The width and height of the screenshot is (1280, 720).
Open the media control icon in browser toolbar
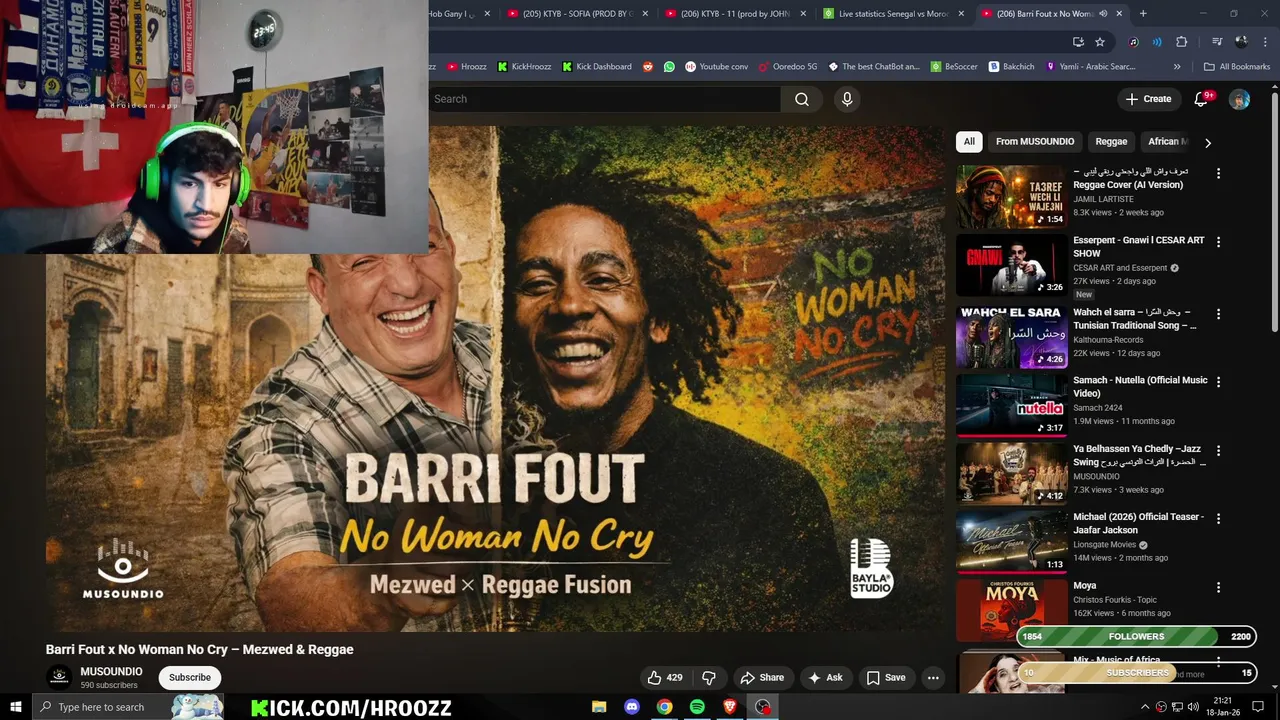(1217, 42)
